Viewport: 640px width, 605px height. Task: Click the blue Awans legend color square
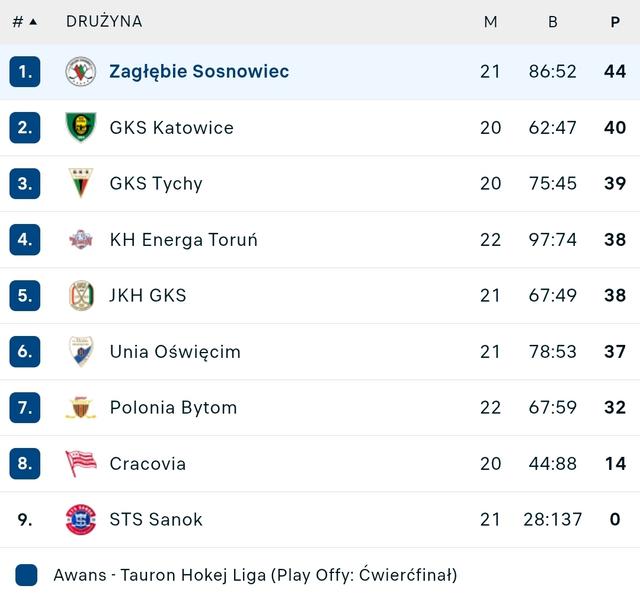(x=27, y=575)
